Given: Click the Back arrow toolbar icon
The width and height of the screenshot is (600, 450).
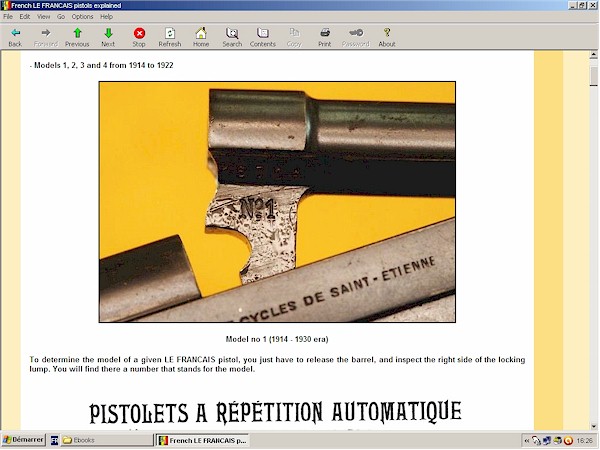Looking at the screenshot, I should pyautogui.click(x=15, y=33).
